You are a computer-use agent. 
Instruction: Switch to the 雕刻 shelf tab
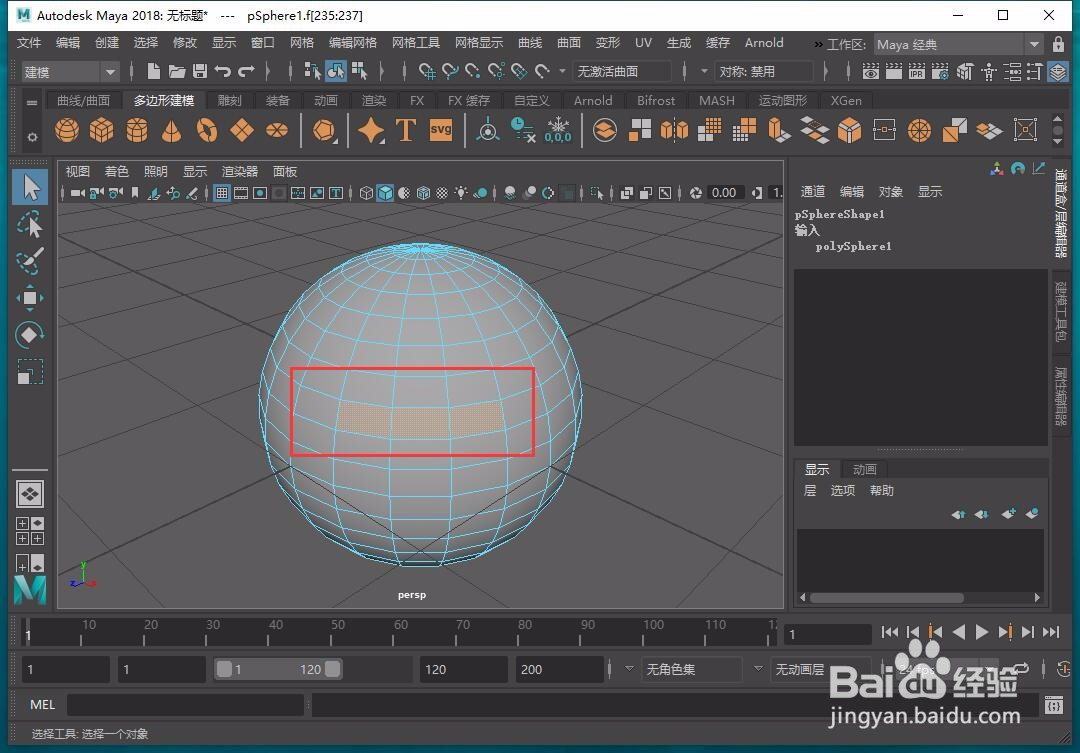point(229,101)
